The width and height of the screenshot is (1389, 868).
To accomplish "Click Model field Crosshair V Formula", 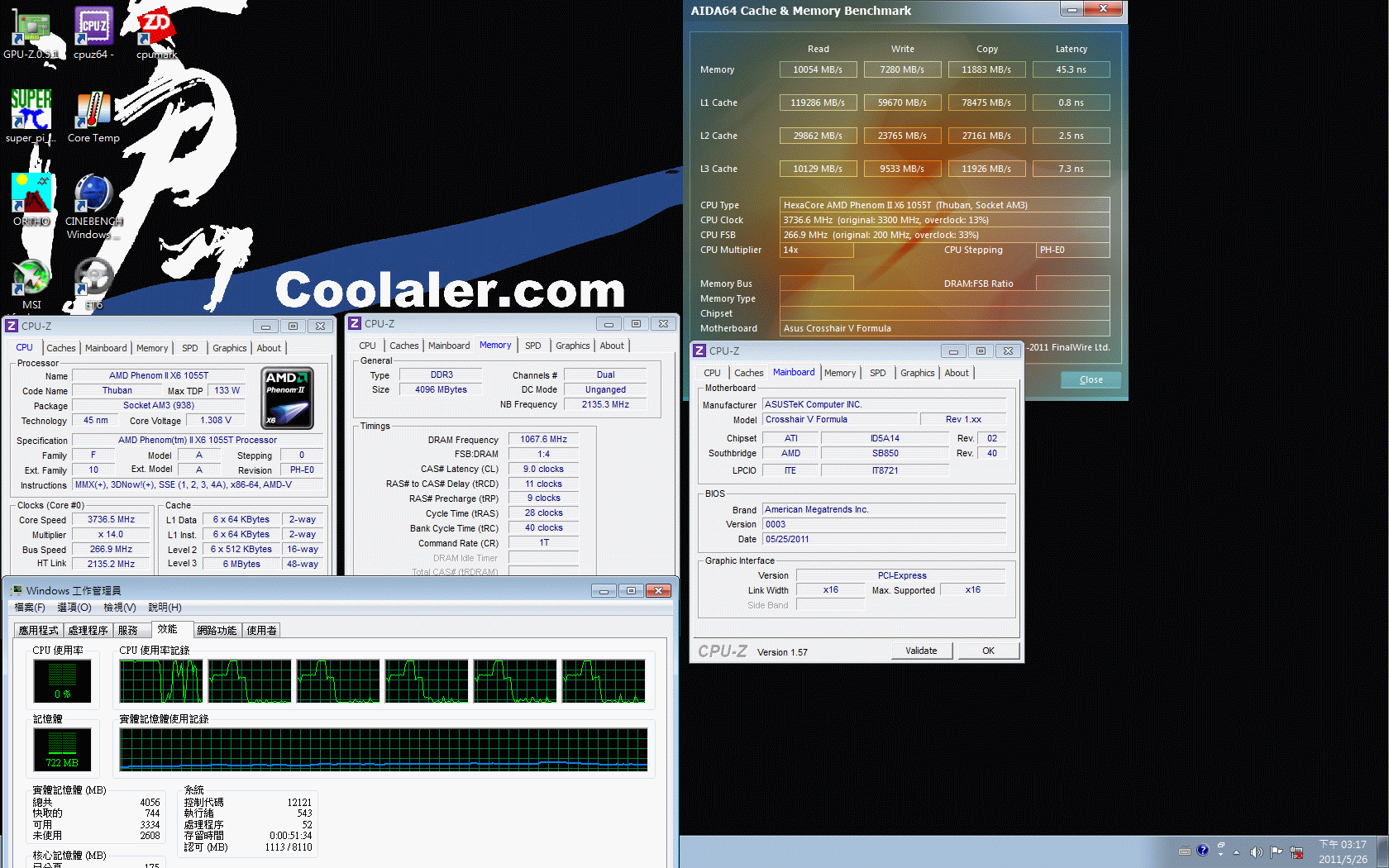I will (x=839, y=420).
